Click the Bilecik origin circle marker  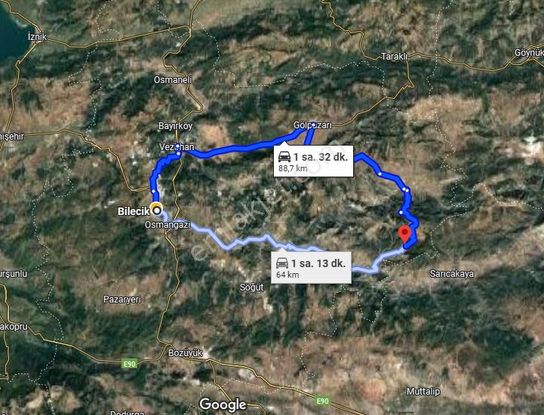pyautogui.click(x=157, y=210)
